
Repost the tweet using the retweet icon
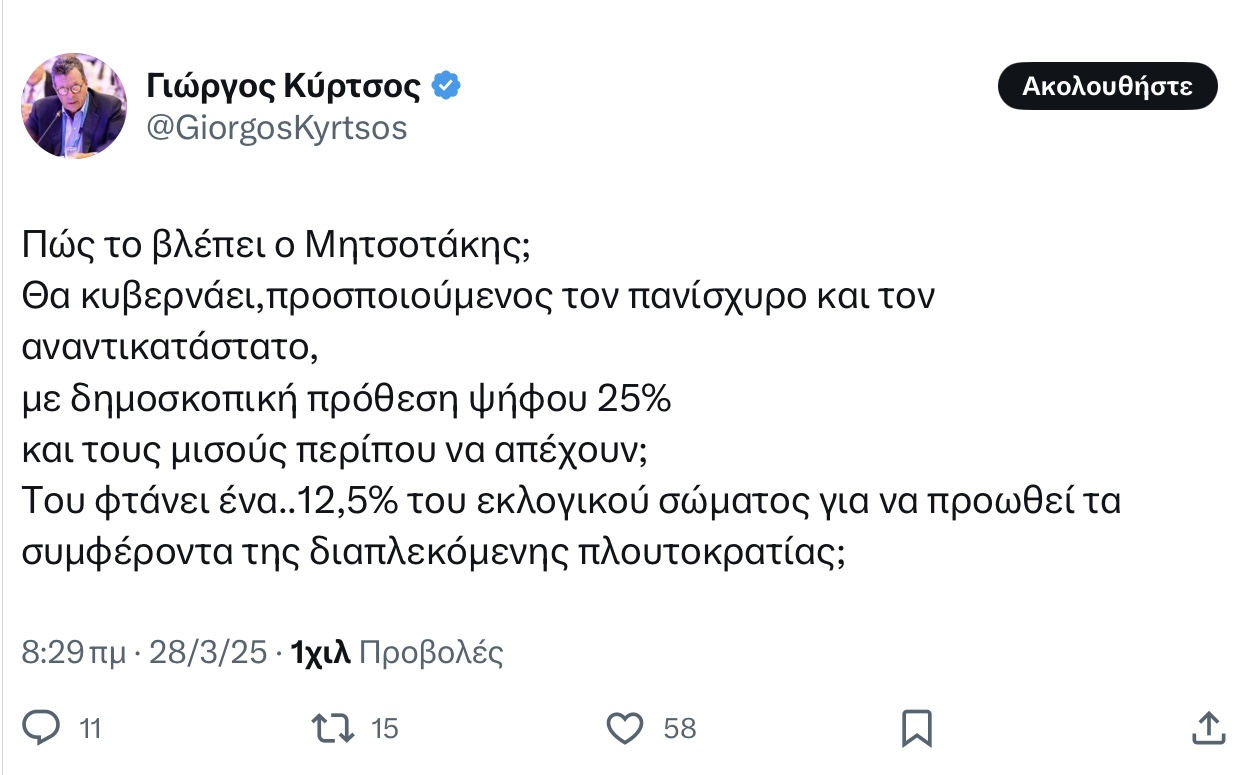pos(332,728)
